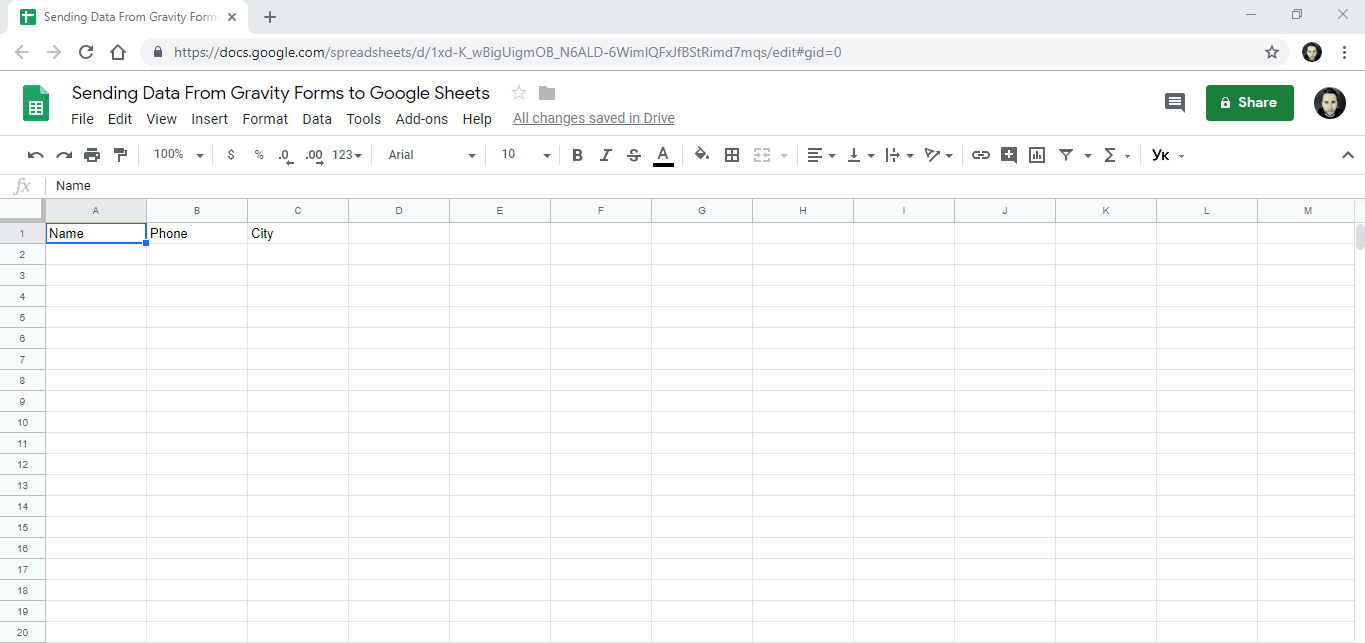Bookmark this page with Chrome star
Image resolution: width=1365 pixels, height=643 pixels.
tap(1272, 52)
